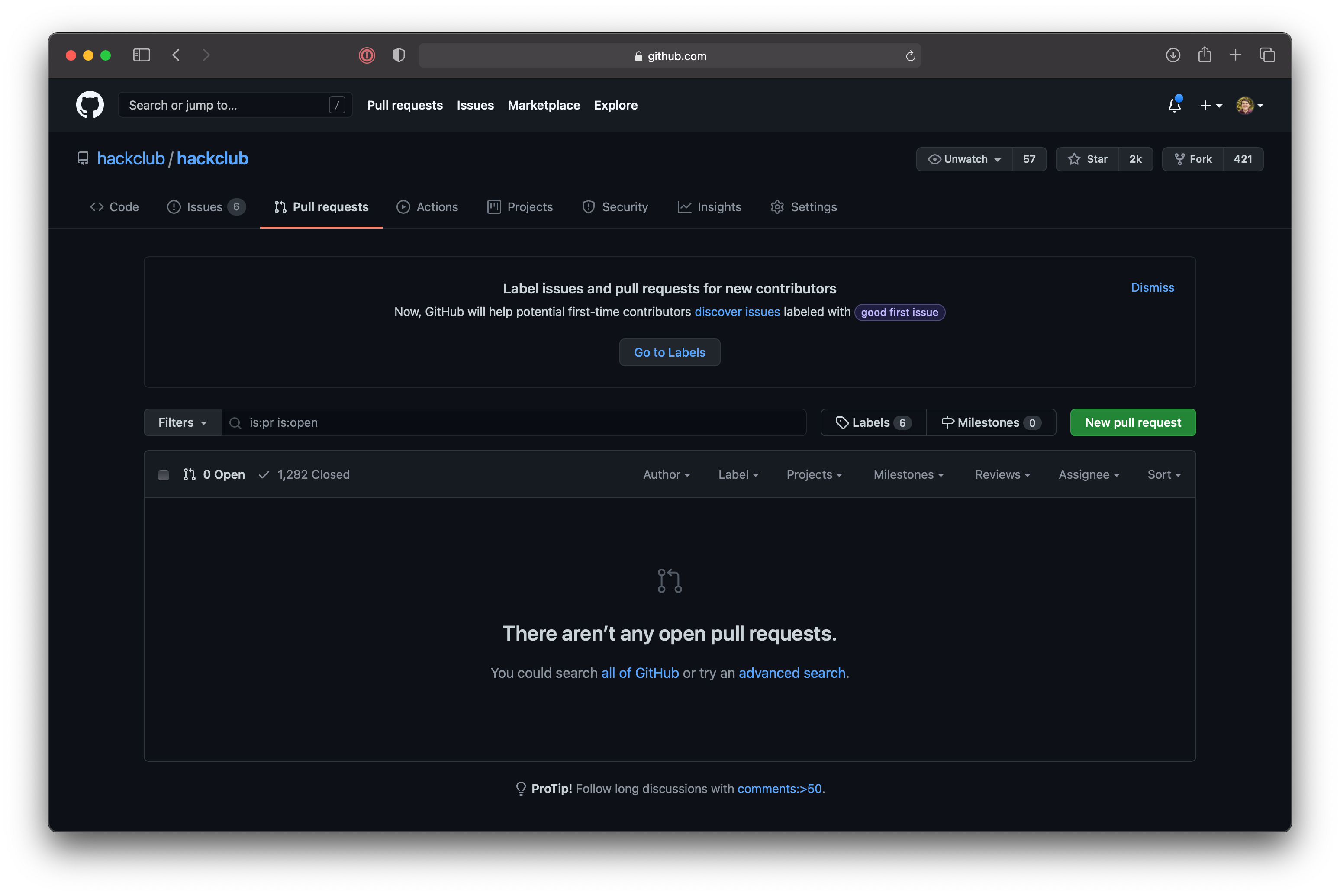Click the Safari share icon
The width and height of the screenshot is (1340, 896).
point(1205,55)
